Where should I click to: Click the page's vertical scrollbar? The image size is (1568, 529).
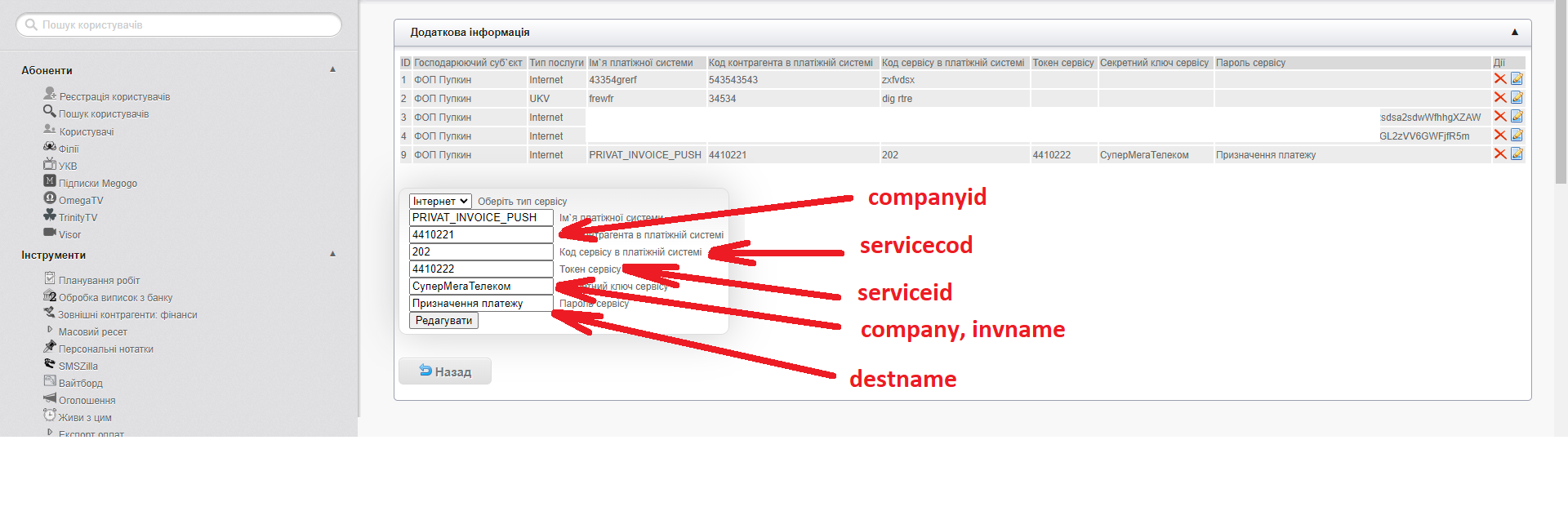pos(1561,98)
